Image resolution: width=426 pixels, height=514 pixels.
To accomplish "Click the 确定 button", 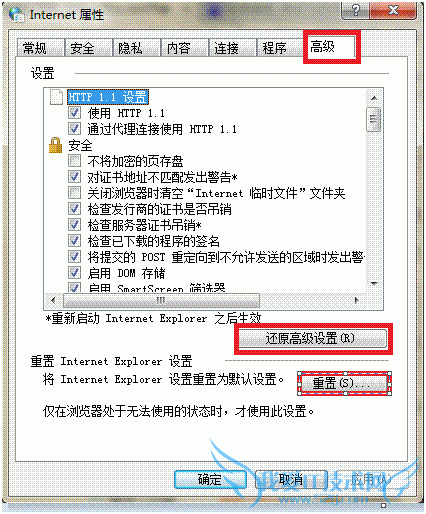I will pyautogui.click(x=210, y=479).
